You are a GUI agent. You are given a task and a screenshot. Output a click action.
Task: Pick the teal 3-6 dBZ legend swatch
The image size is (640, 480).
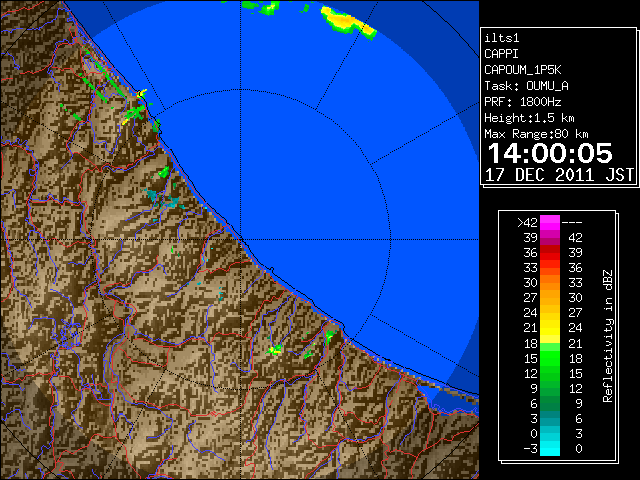click(550, 418)
